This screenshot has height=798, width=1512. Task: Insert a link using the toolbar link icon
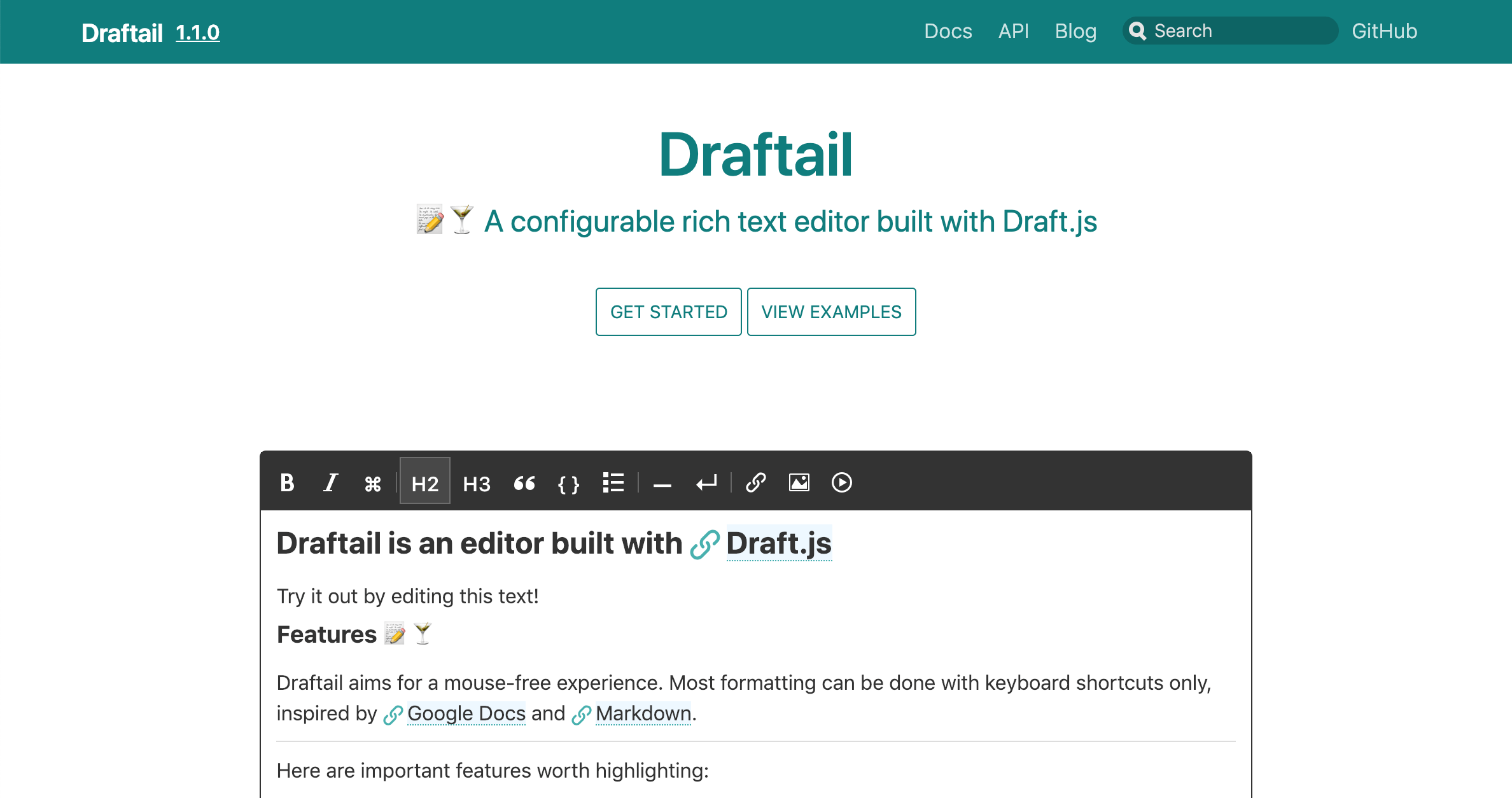[x=755, y=483]
